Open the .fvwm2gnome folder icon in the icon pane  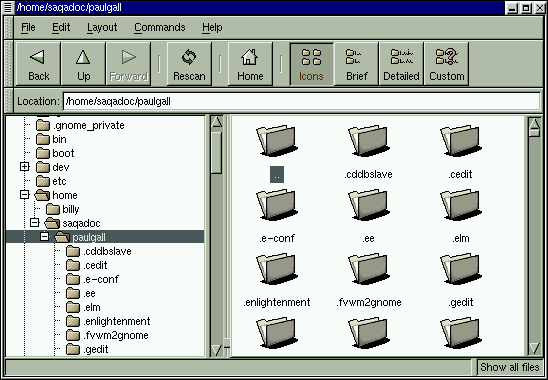(369, 269)
